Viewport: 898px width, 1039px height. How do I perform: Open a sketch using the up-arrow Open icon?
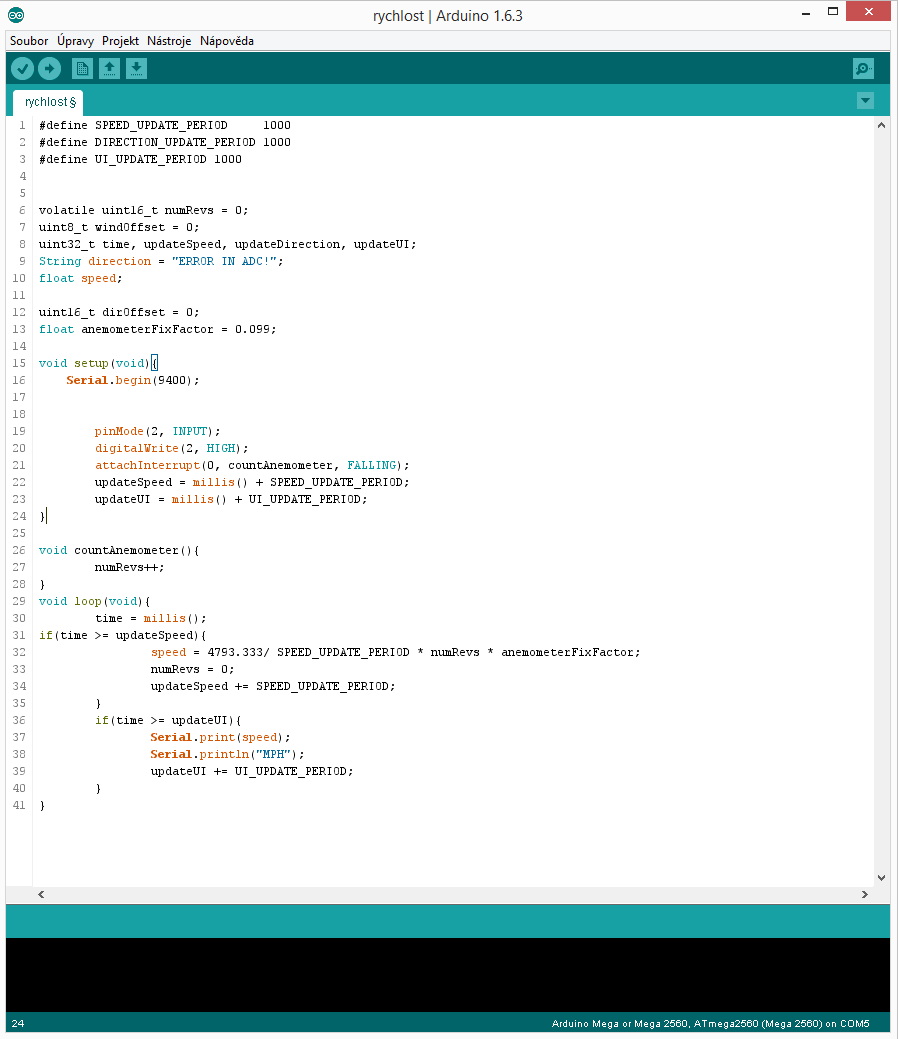(x=109, y=68)
